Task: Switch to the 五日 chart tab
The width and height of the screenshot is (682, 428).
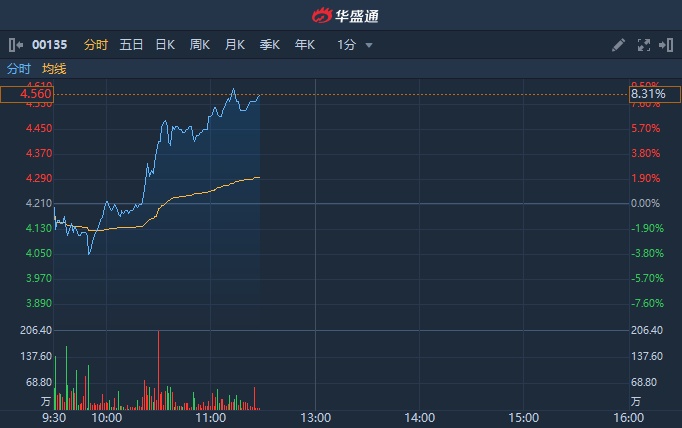Action: (x=131, y=45)
